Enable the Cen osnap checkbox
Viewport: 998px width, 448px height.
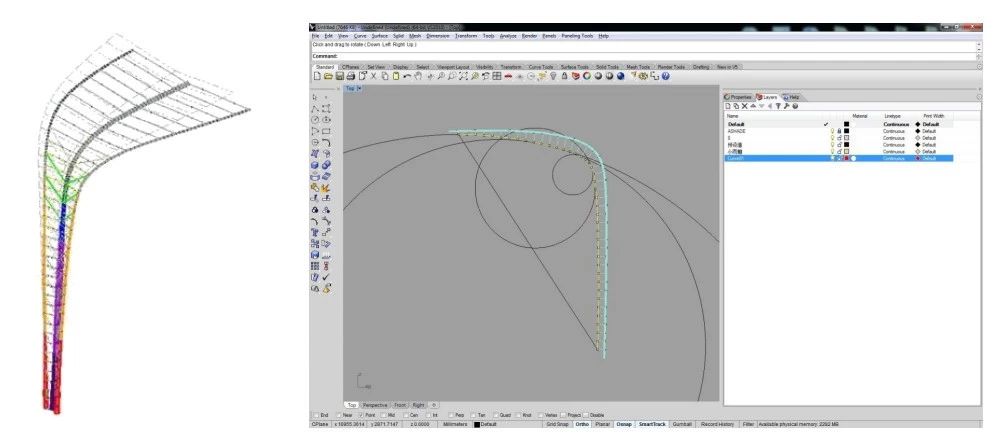click(x=406, y=415)
